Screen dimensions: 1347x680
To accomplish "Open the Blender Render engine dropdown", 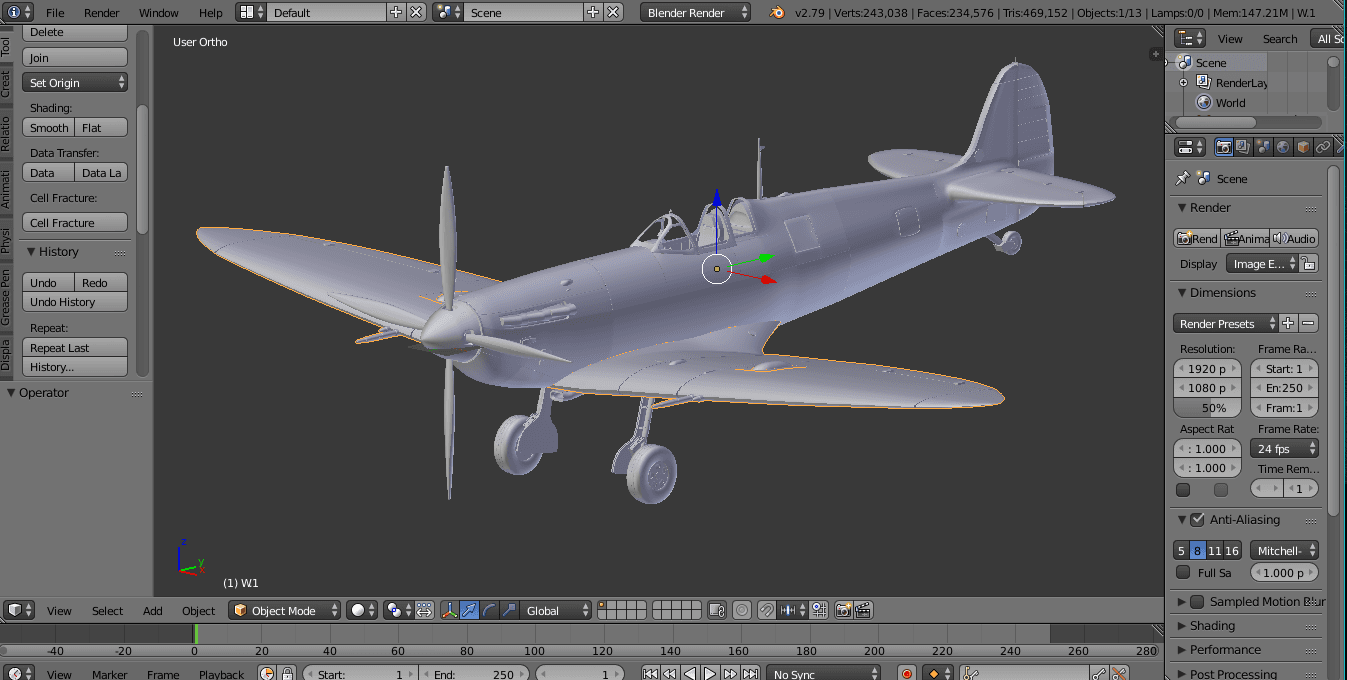I will tap(695, 12).
